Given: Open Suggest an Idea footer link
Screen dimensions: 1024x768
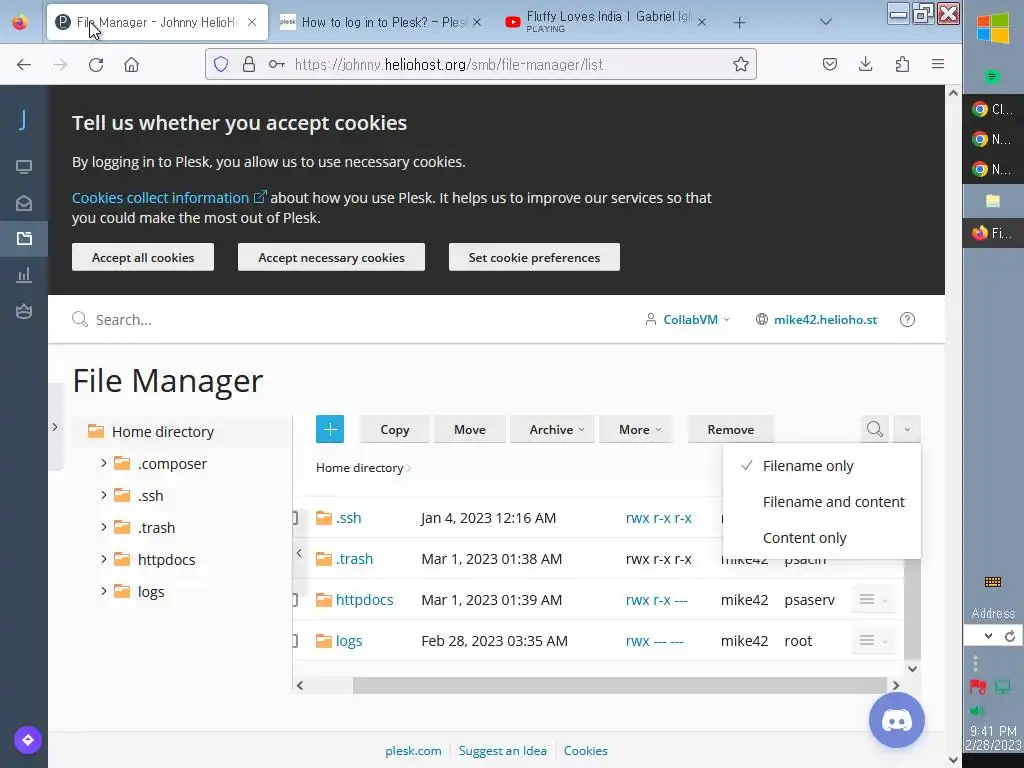Looking at the screenshot, I should pos(503,750).
